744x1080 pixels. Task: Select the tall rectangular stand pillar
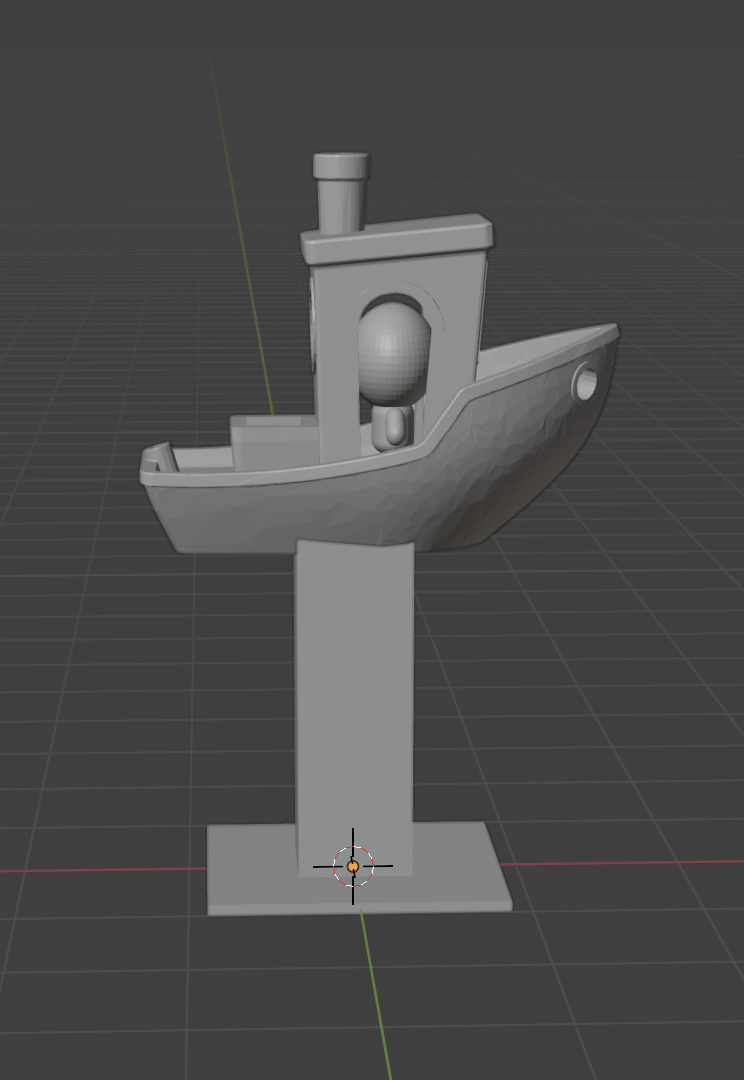coord(355,707)
